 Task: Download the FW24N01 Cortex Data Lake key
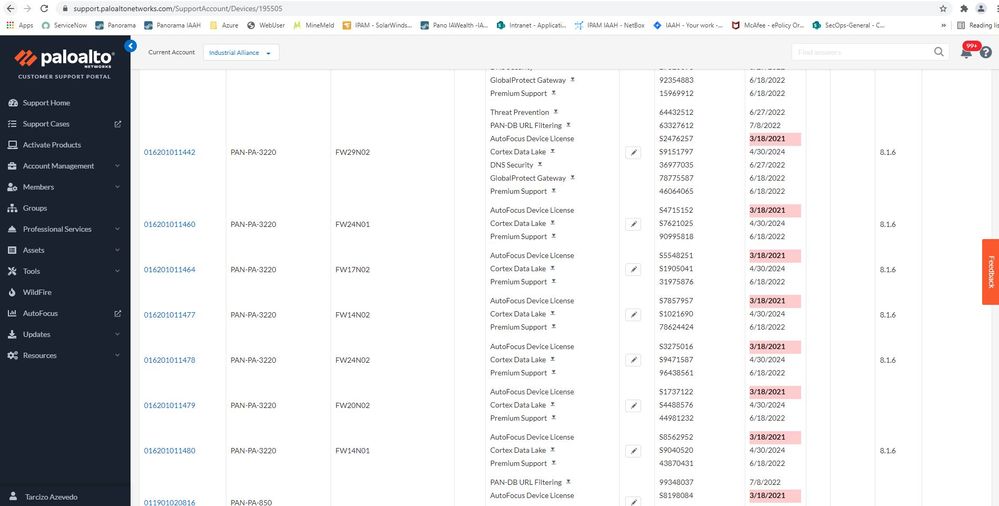click(552, 223)
